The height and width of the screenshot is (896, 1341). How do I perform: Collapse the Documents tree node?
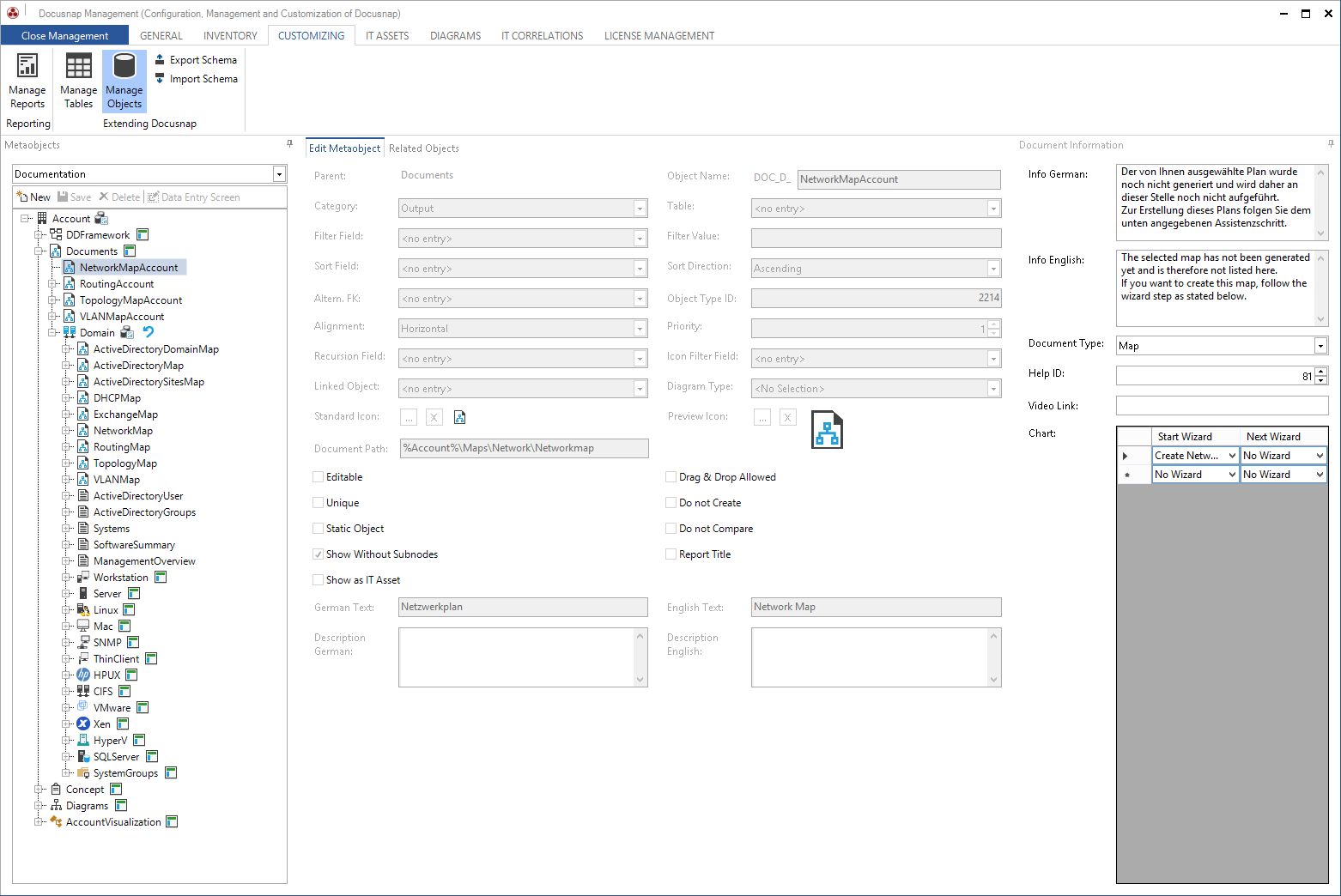(39, 251)
